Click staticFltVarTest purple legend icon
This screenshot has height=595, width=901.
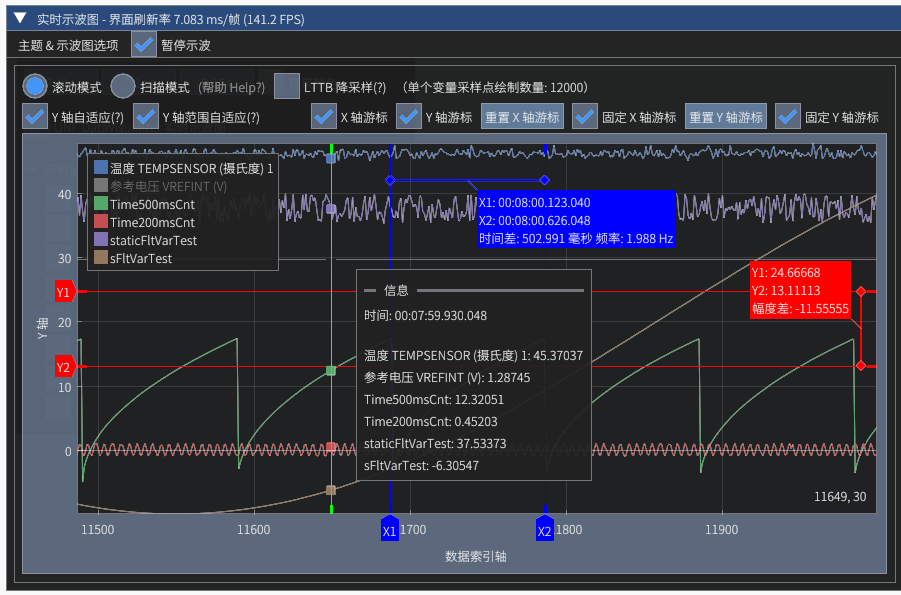point(100,240)
